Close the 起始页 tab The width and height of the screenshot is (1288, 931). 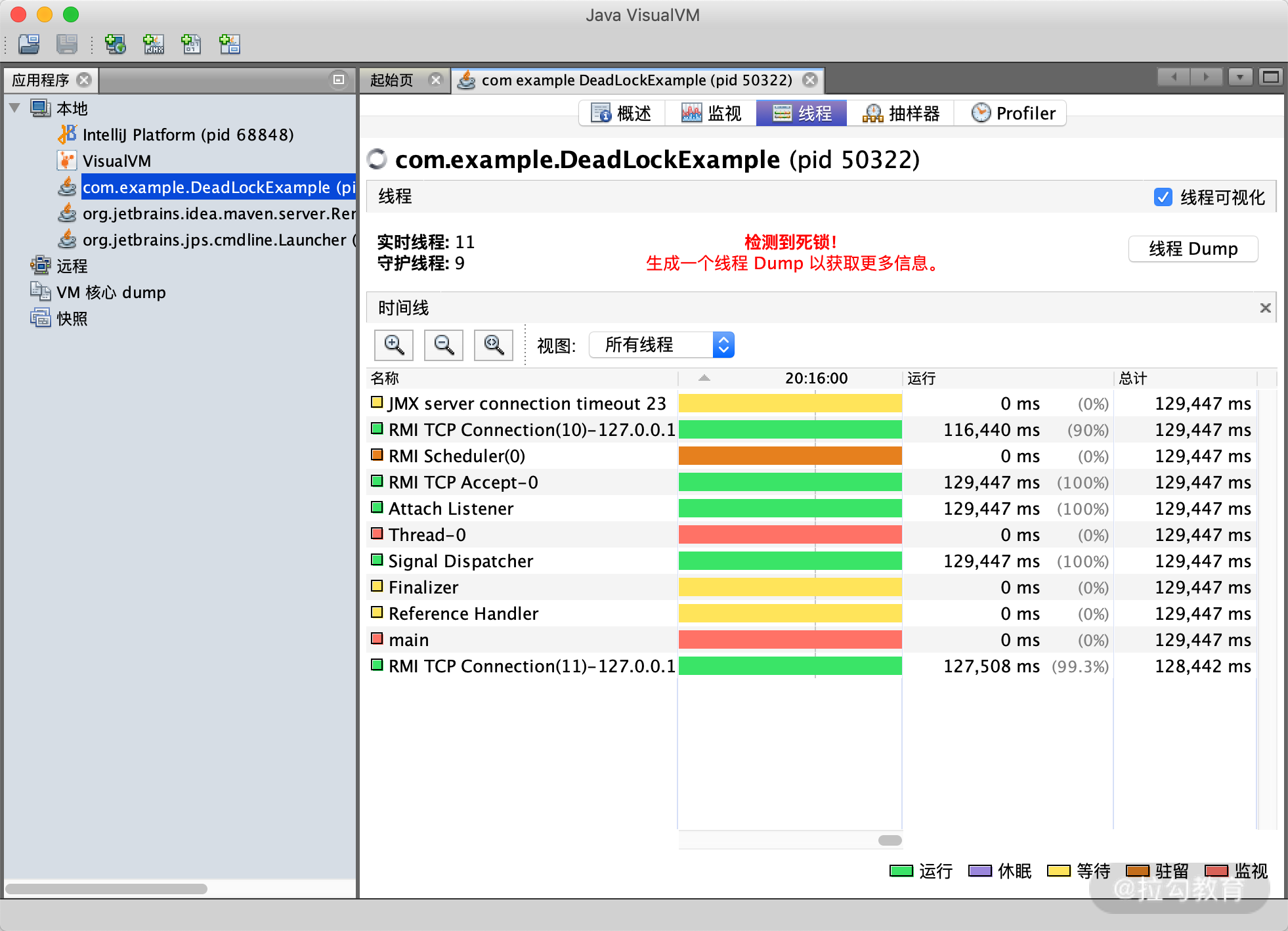point(435,80)
